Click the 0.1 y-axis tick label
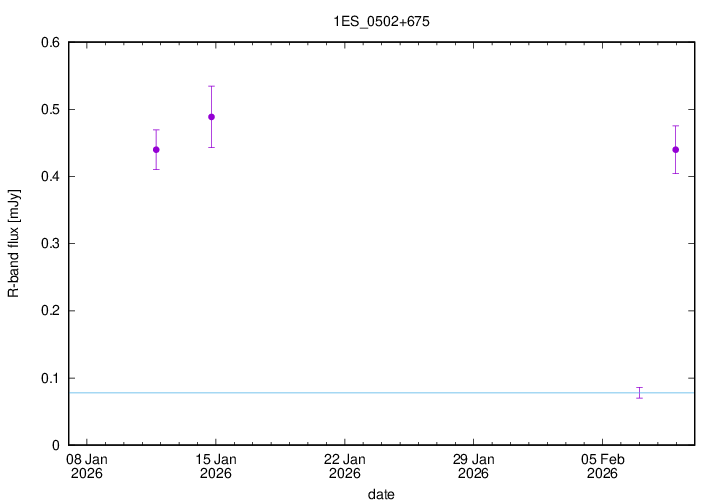Image resolution: width=720 pixels, height=504 pixels. tap(50, 378)
